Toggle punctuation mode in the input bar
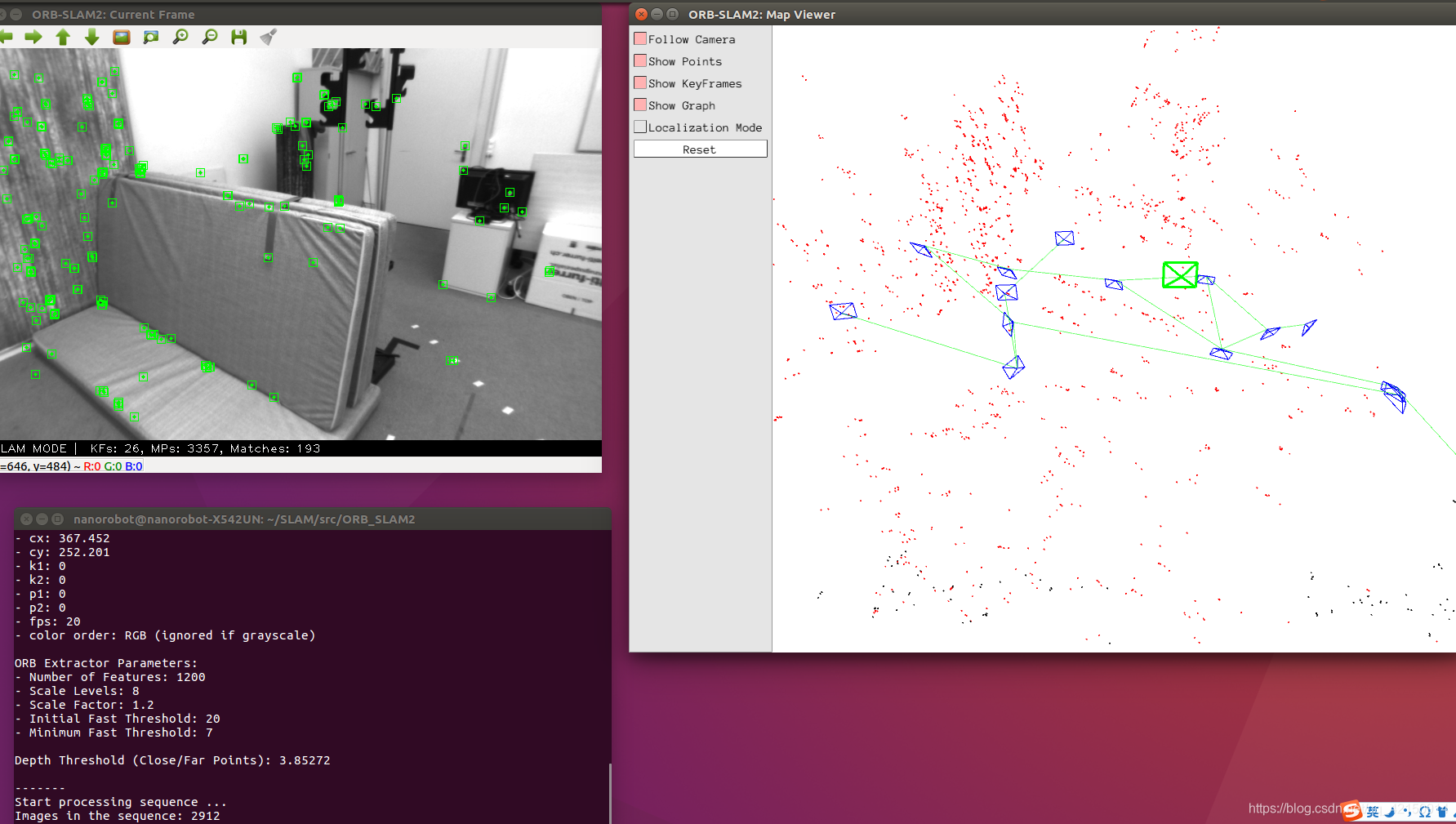The image size is (1456, 824). (1407, 812)
